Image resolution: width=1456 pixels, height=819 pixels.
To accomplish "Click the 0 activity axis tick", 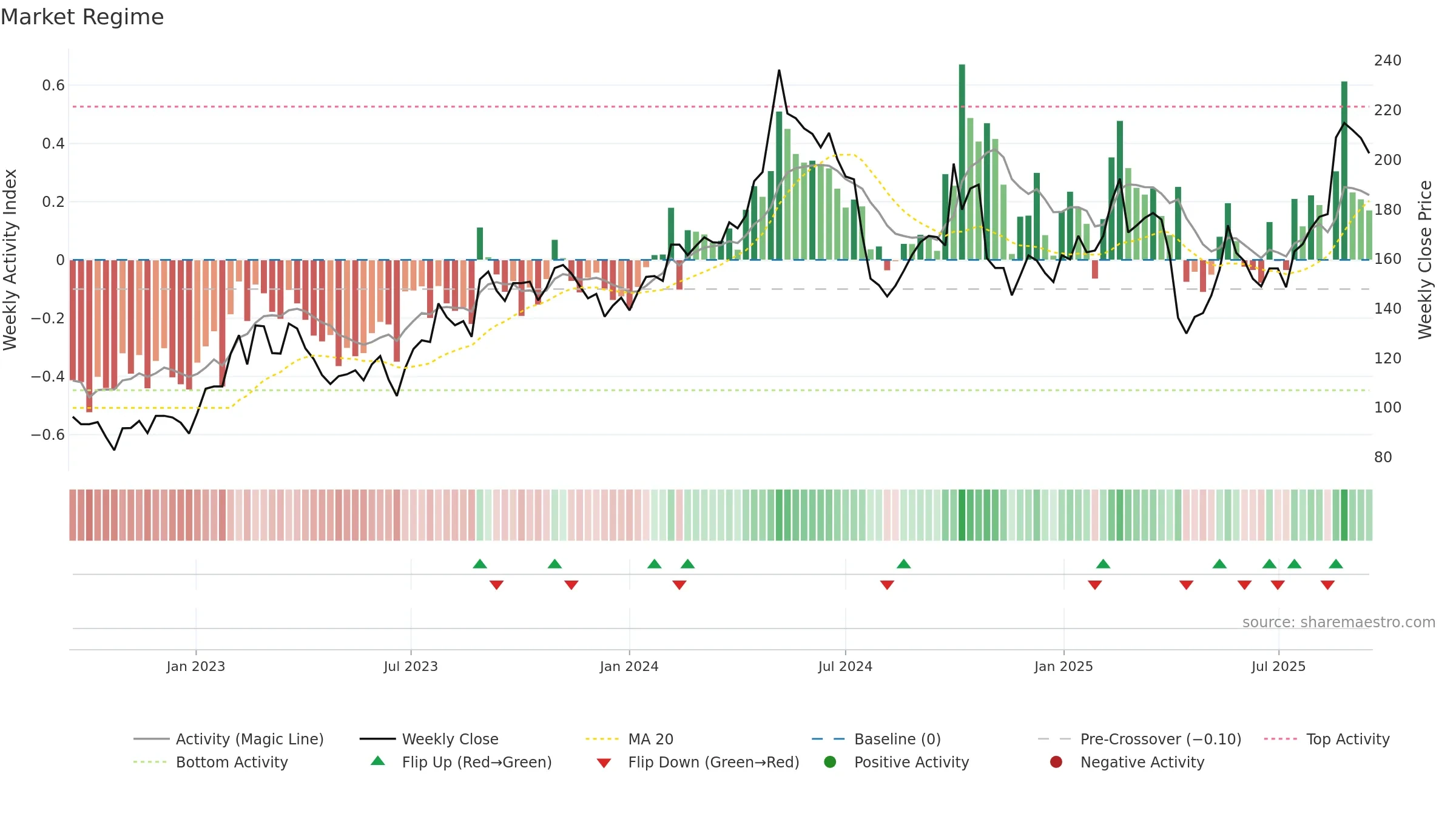I will pyautogui.click(x=60, y=260).
